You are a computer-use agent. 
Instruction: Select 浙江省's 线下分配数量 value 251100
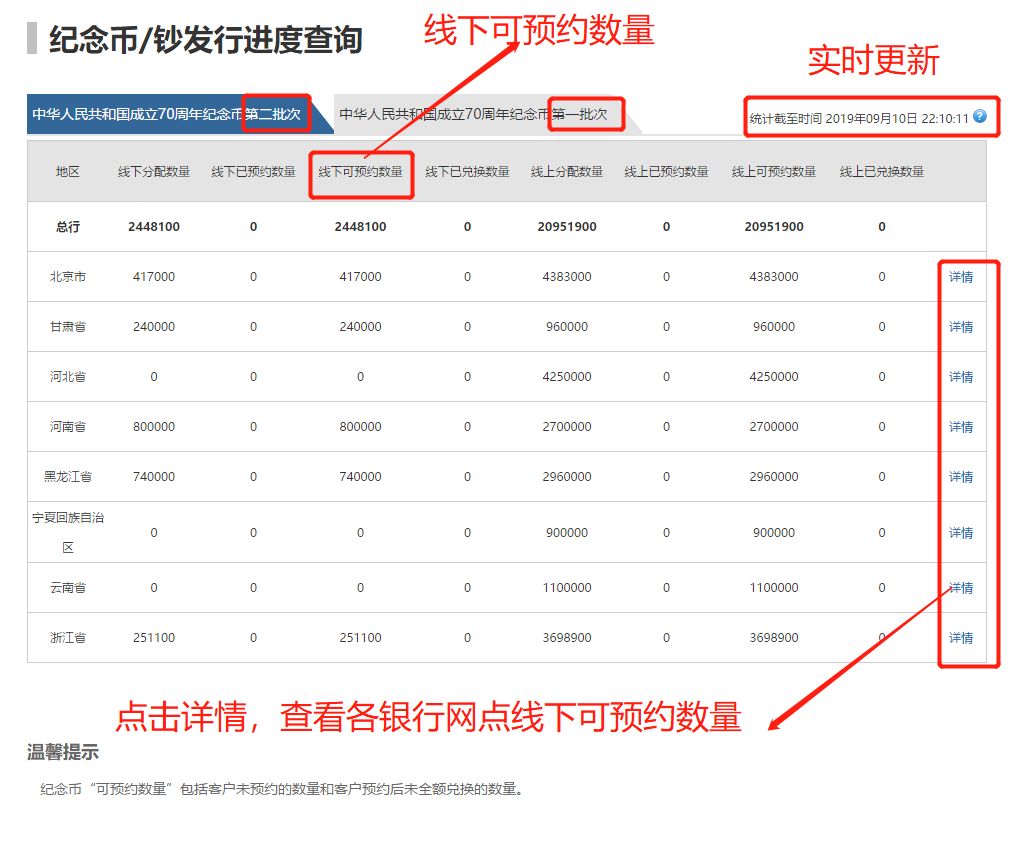pos(154,638)
